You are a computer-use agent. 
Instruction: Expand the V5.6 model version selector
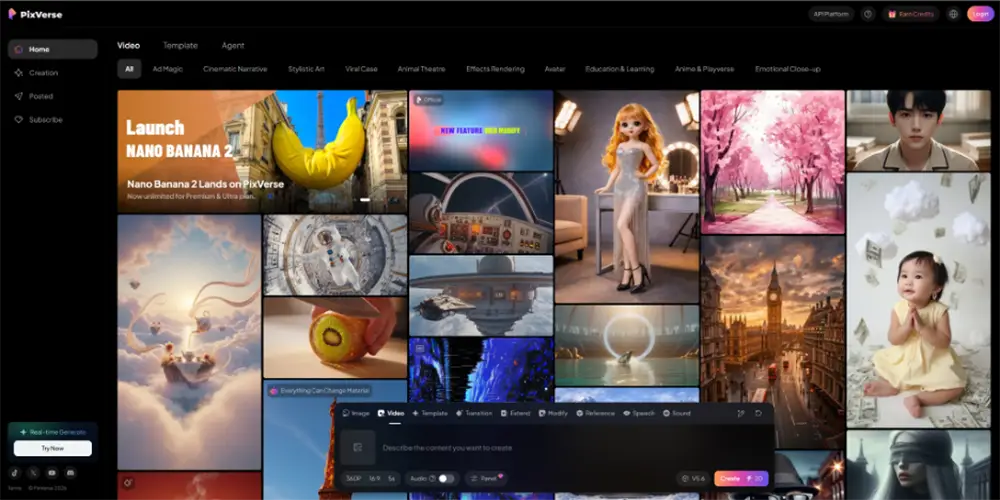coord(692,479)
